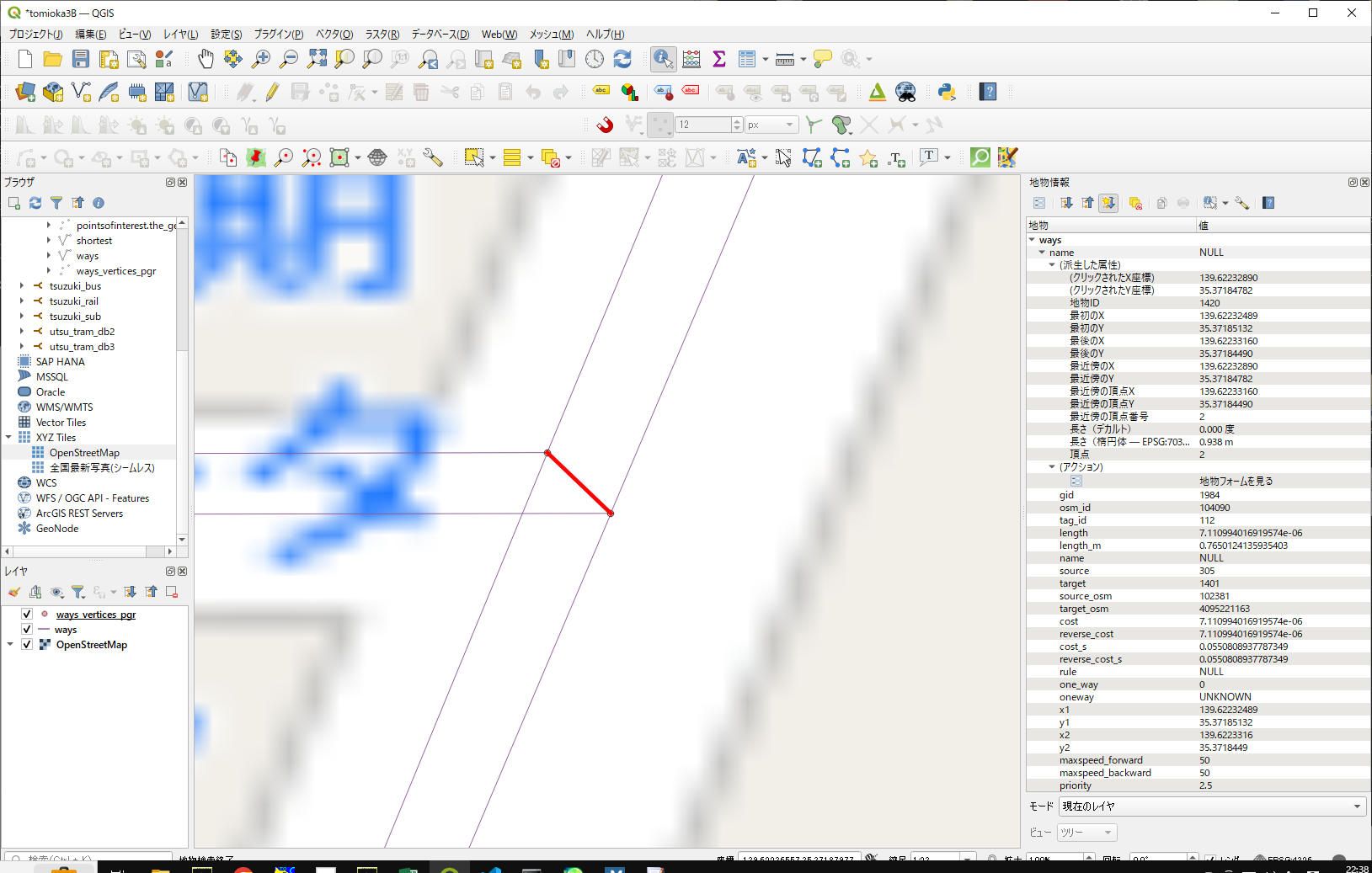The image size is (1372, 873).
Task: Select OpenStreetMap under XYZ Tiles
Action: coord(84,453)
